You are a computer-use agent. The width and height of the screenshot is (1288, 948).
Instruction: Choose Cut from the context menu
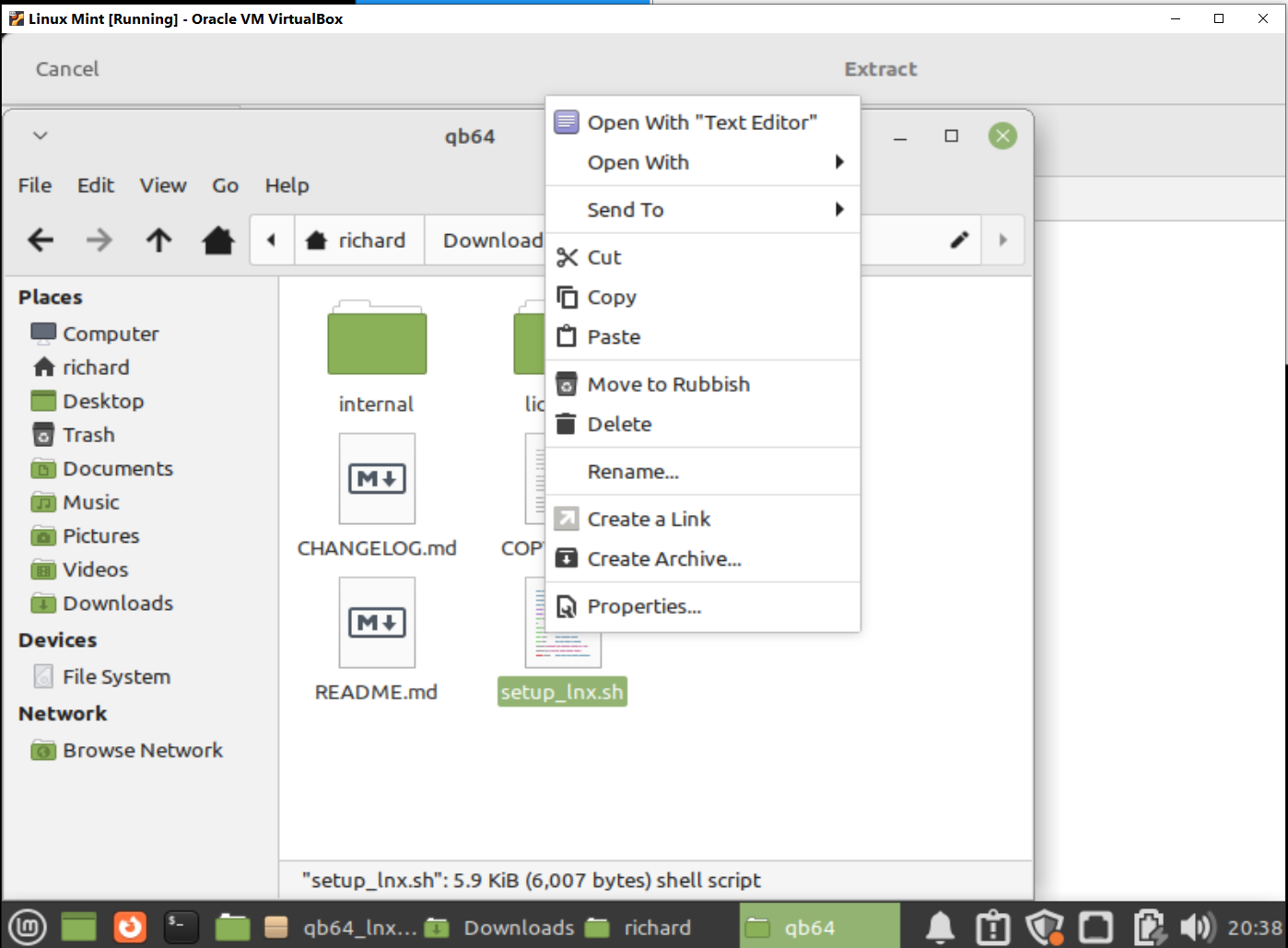point(703,257)
